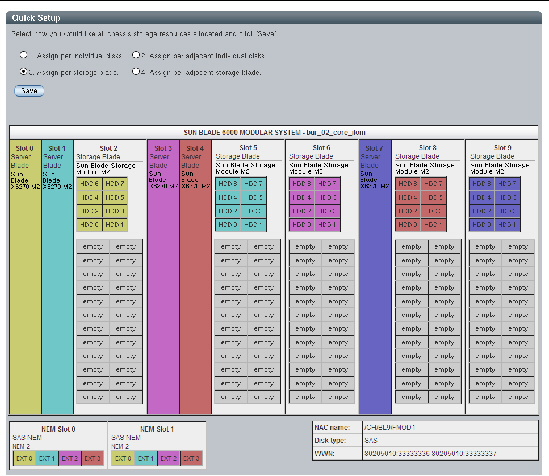Viewport: 549px width, 476px height.
Task: Select the assign per storage blade option
Action: [23, 72]
